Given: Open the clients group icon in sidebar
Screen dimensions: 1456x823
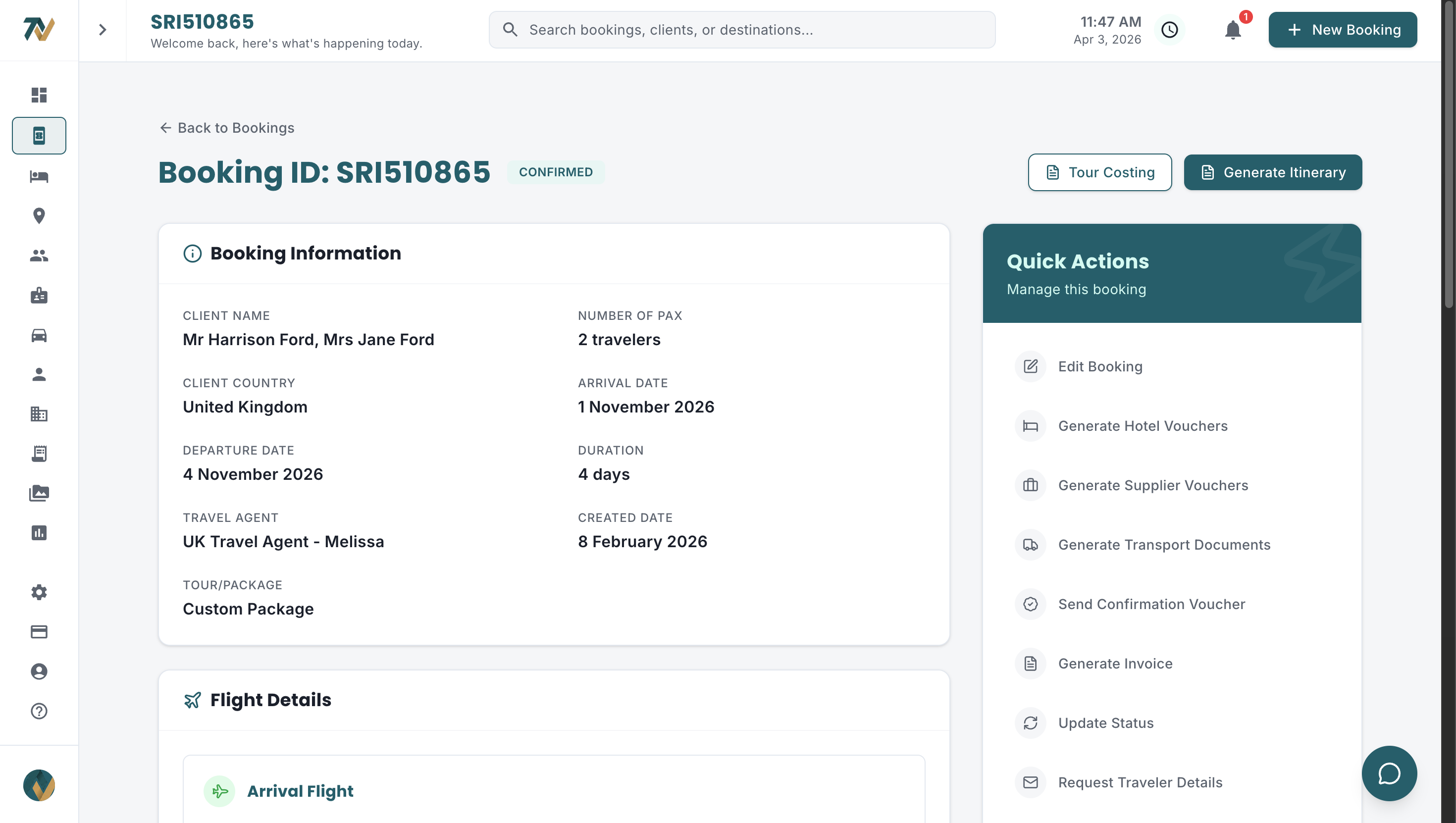Looking at the screenshot, I should coord(39,256).
